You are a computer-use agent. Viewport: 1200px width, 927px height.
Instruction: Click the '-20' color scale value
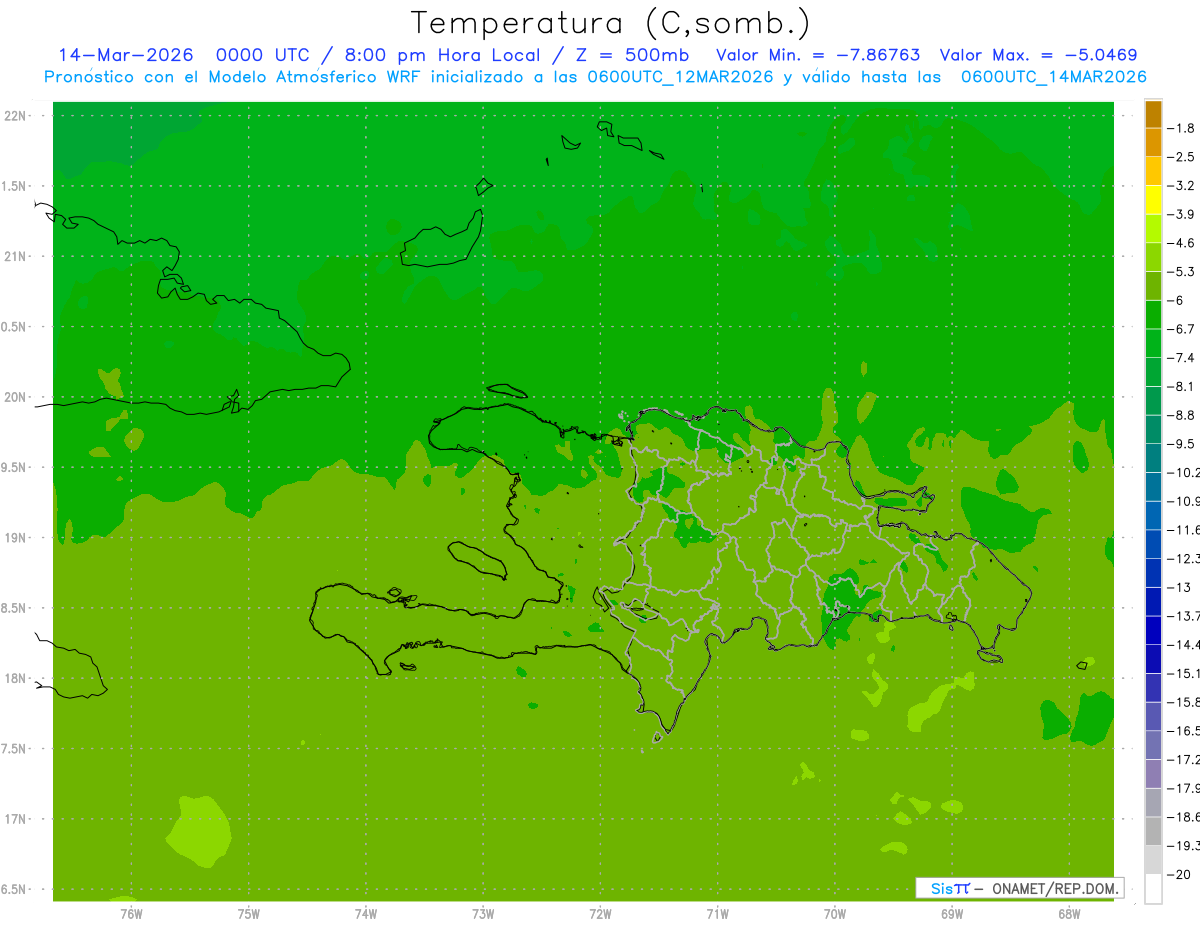(x=1181, y=874)
